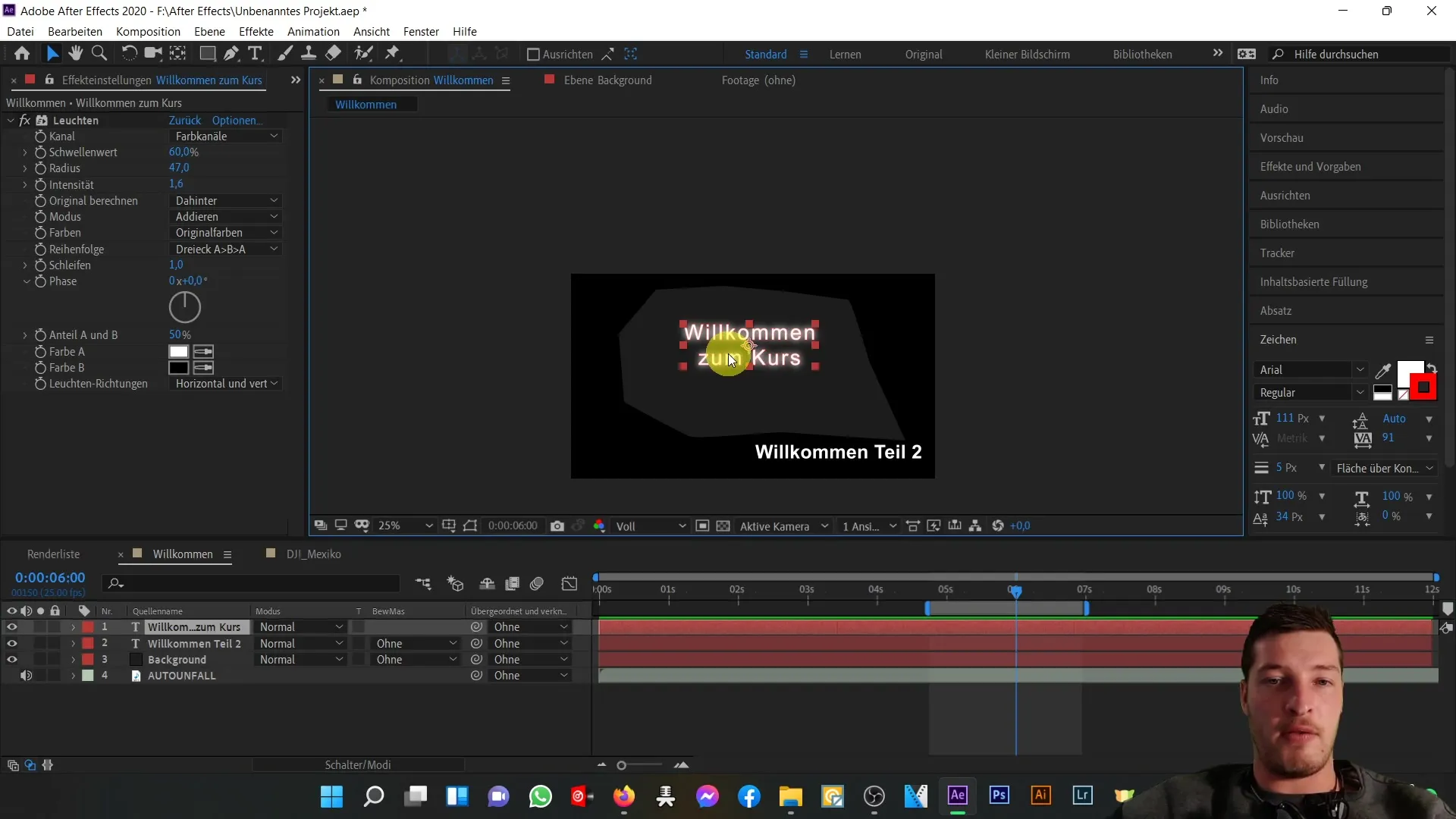Select the Clone Stamp tool
Screen dimensions: 1456x819
(x=309, y=54)
